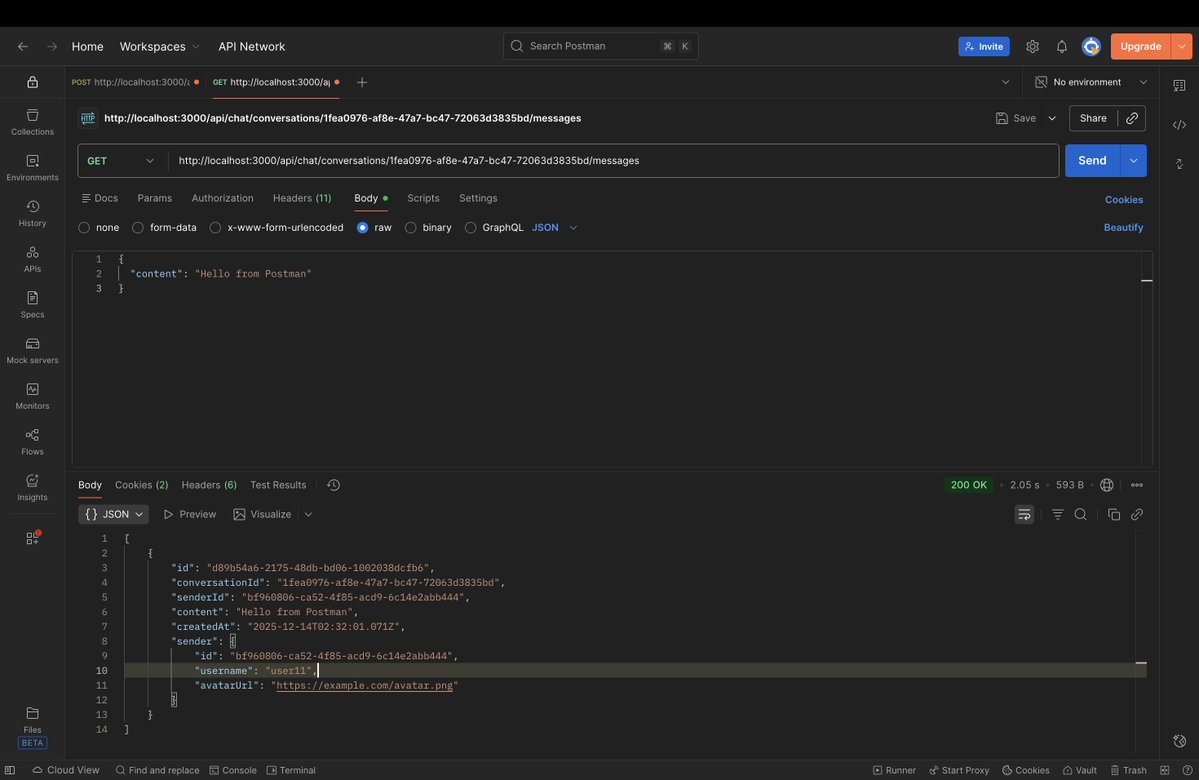Open the tabs list chevron
Viewport: 1199px width, 780px height.
1006,83
